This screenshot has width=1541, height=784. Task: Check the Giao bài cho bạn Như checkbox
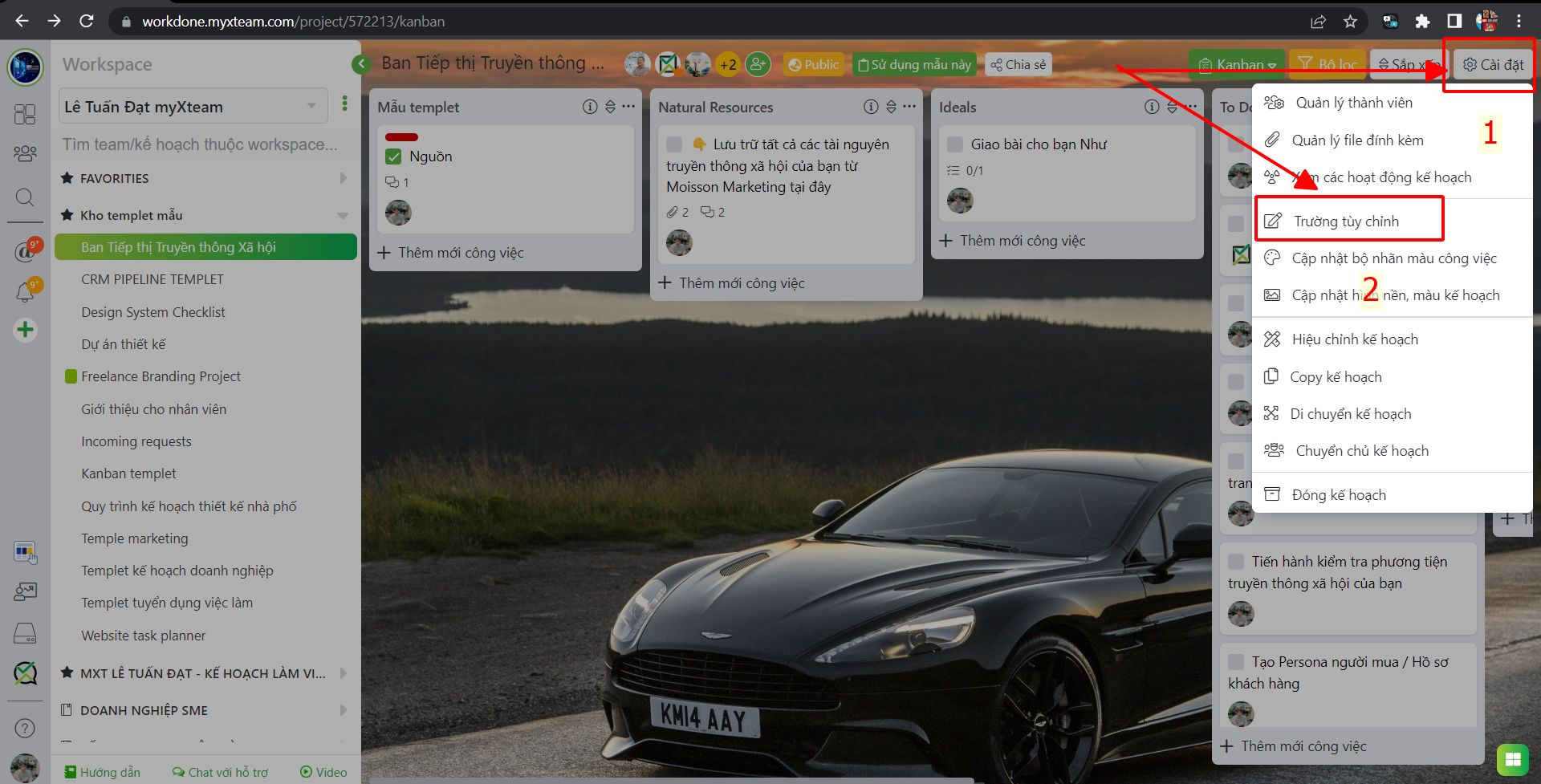[x=955, y=144]
